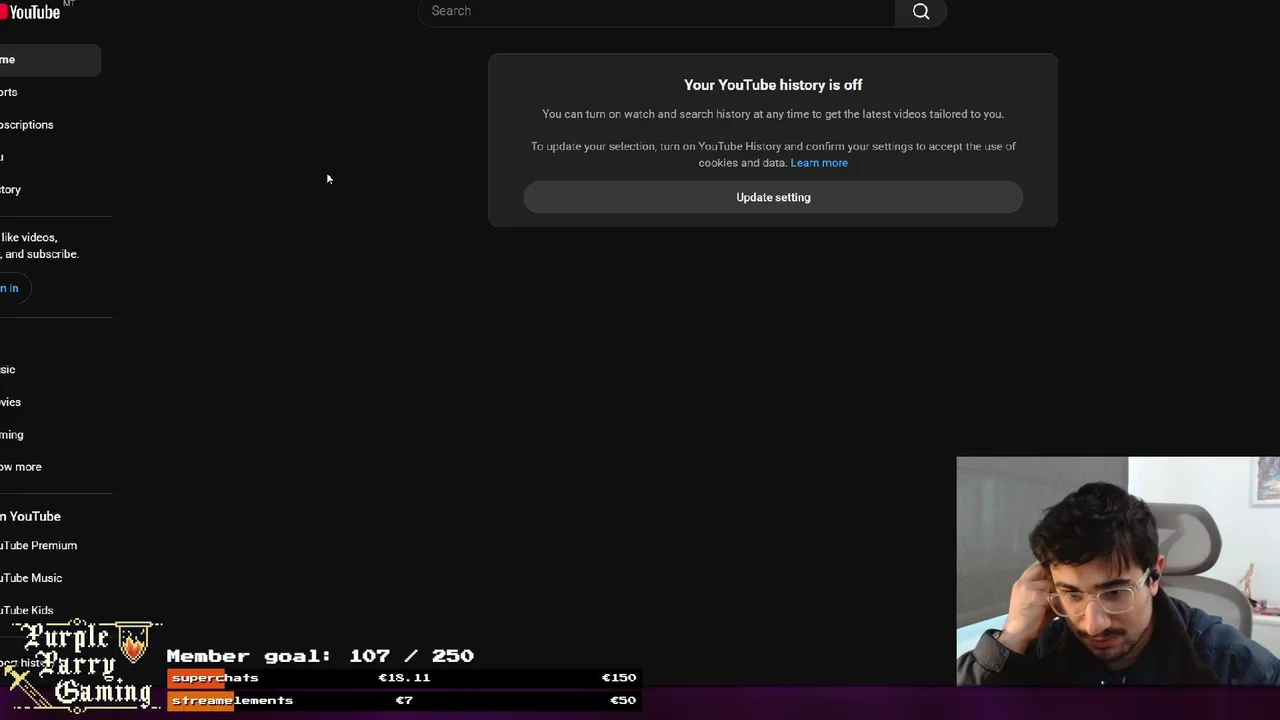The height and width of the screenshot is (720, 1280).
Task: Click the magnifier search button
Action: pyautogui.click(x=921, y=12)
